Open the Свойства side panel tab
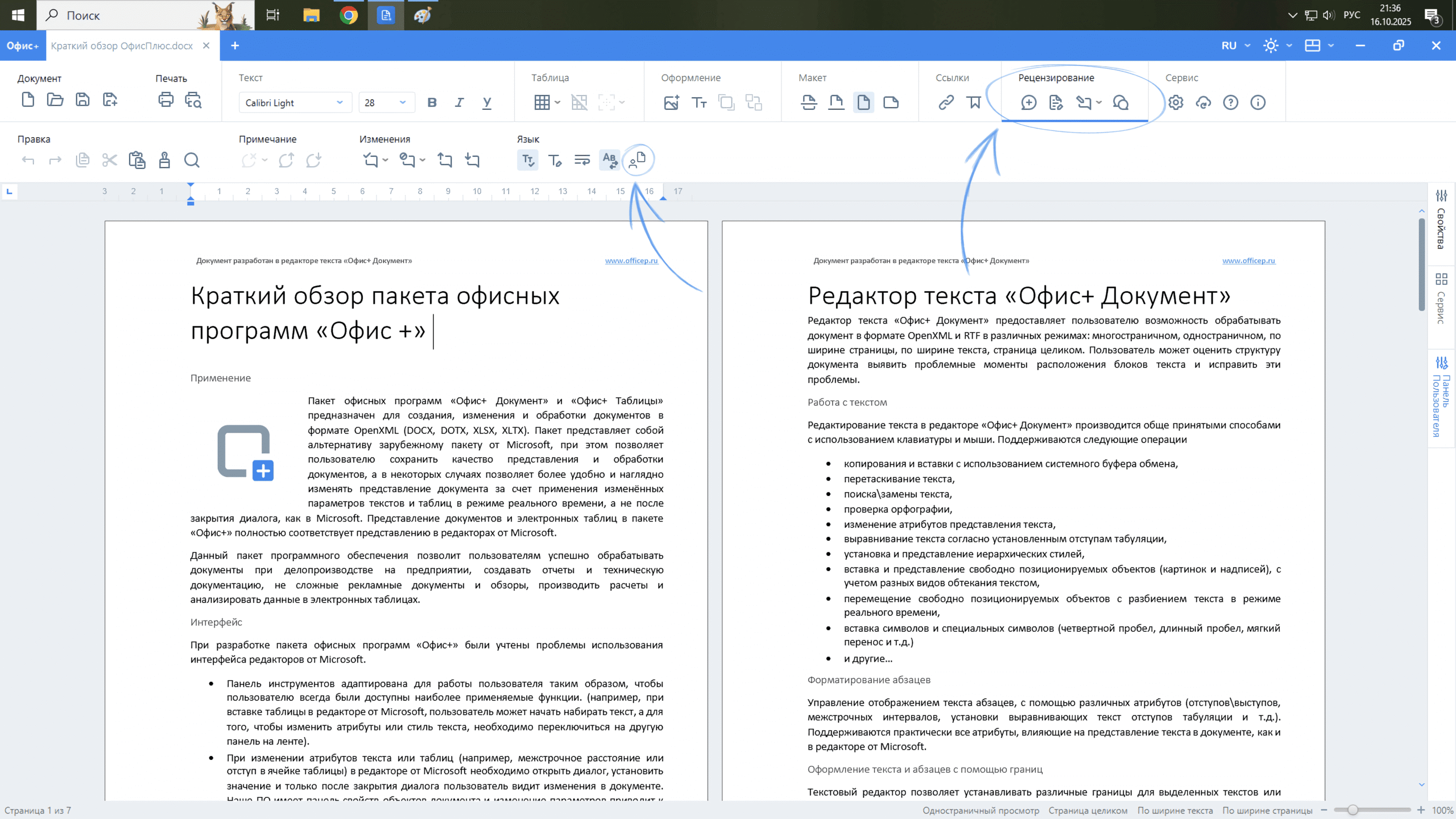 click(x=1441, y=221)
